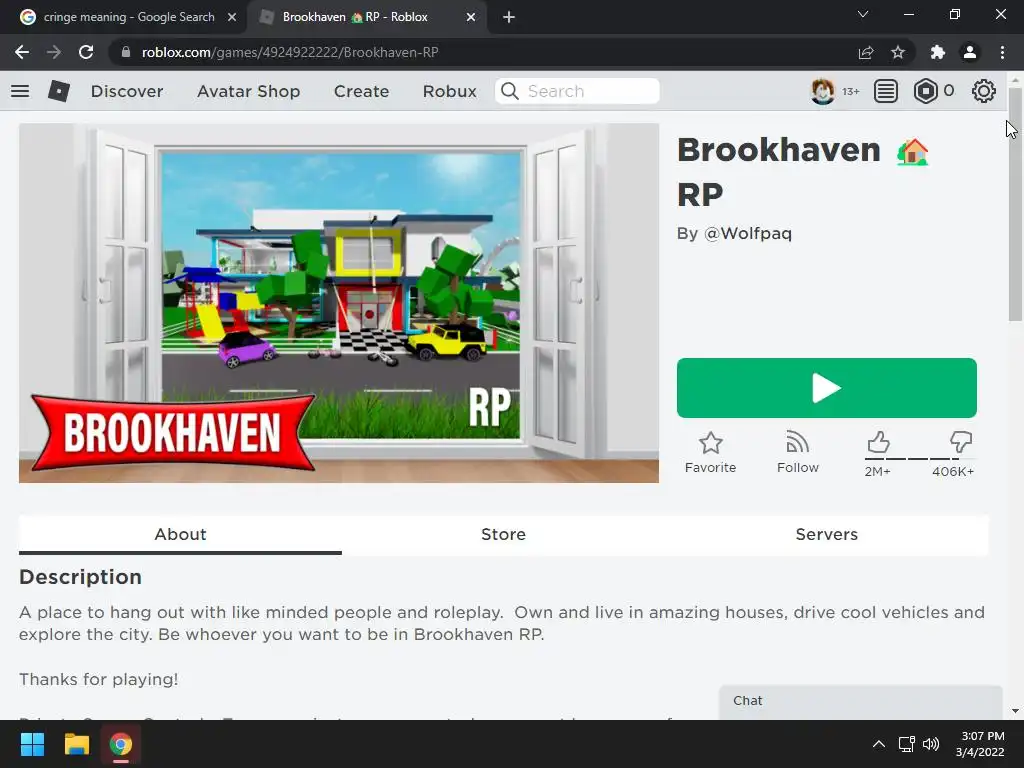Open the Chat panel
The image size is (1024, 768).
(860, 701)
